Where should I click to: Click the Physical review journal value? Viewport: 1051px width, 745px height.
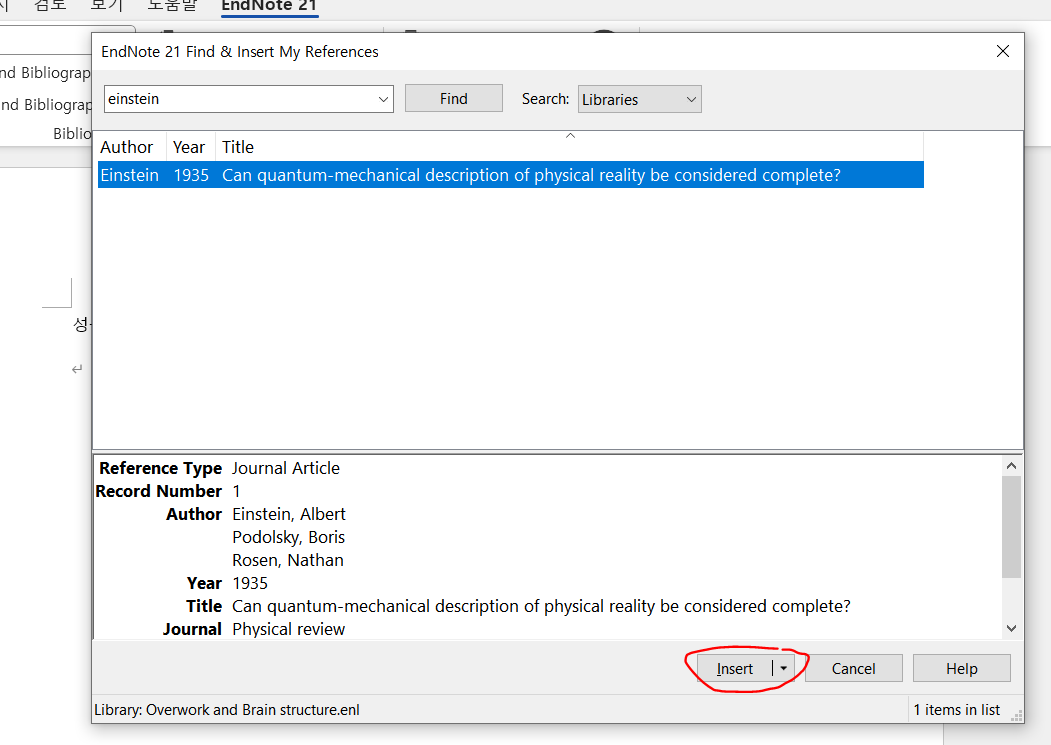tap(288, 629)
